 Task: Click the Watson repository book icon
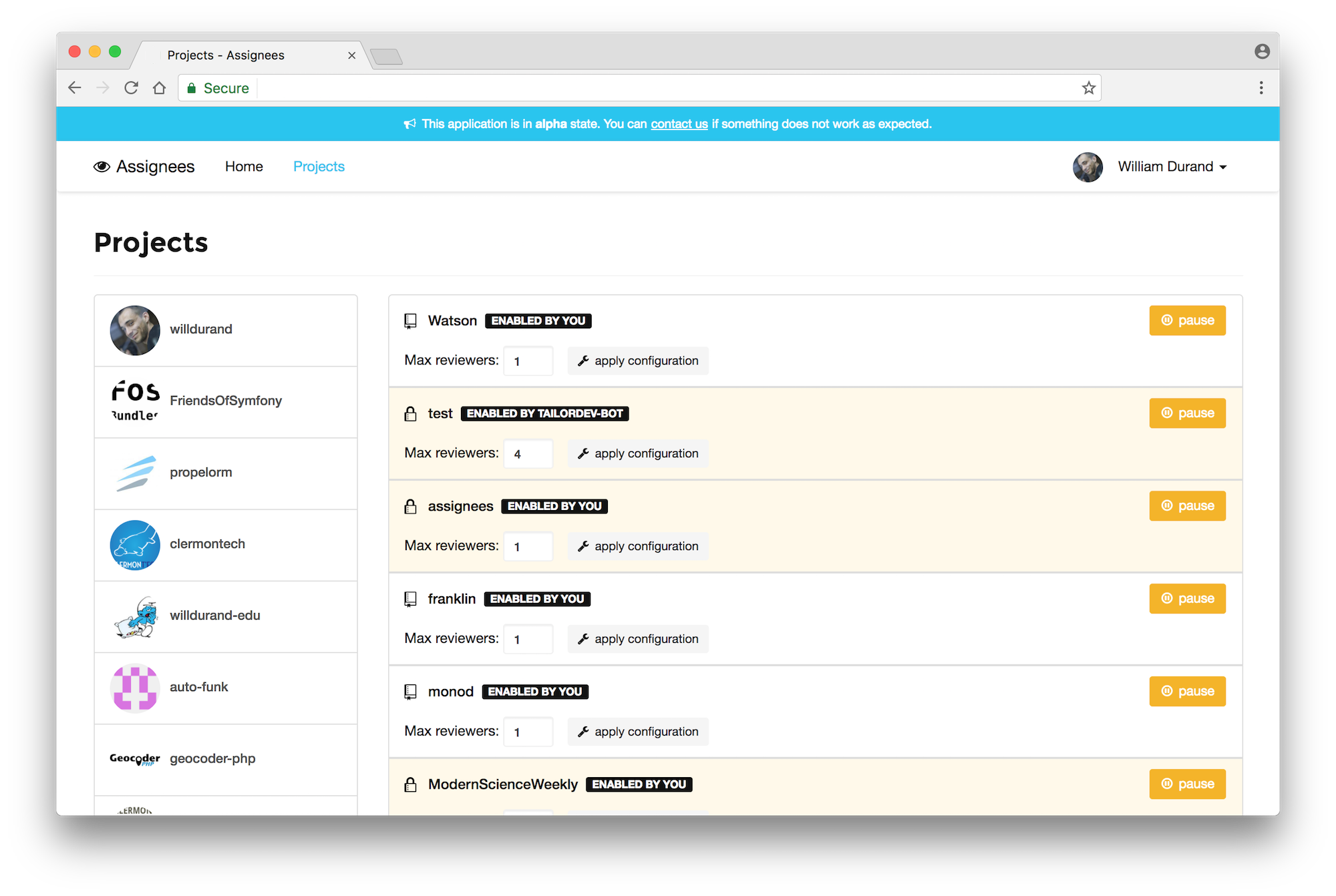410,321
